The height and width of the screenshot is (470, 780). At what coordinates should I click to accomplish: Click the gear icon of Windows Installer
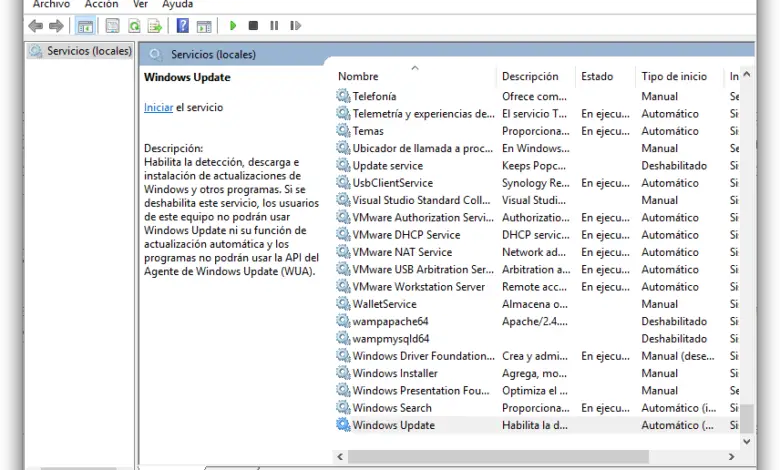(343, 372)
